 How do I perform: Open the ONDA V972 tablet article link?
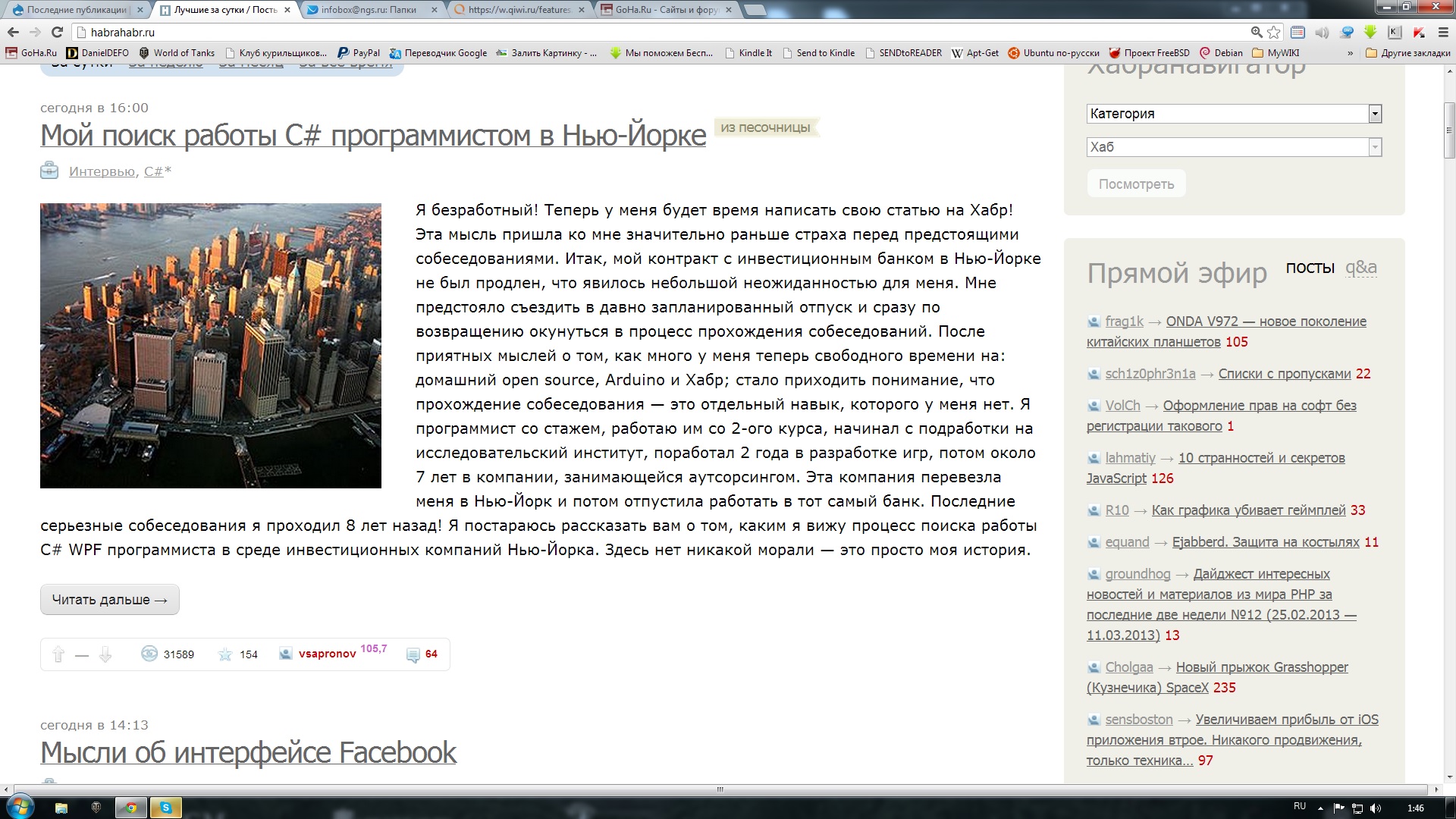1226,331
